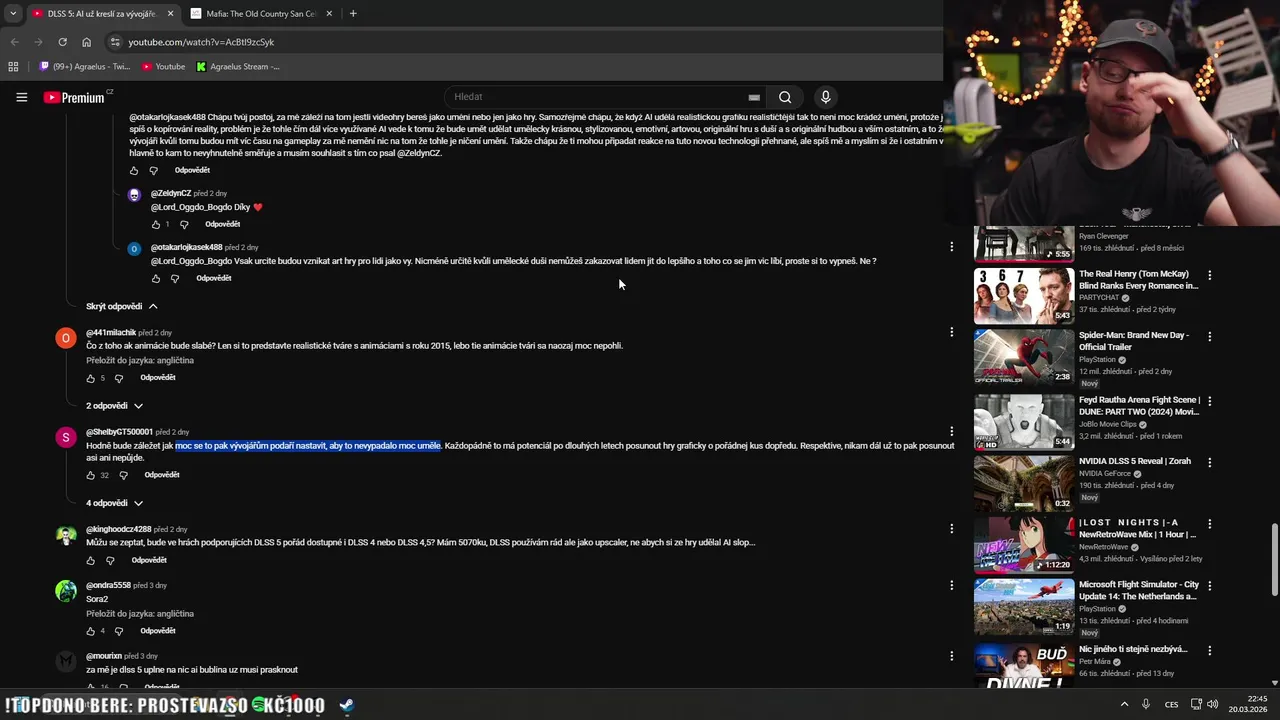This screenshot has width=1280, height=720.
Task: Like the @ondra5558 comment Sora2
Action: [91, 631]
